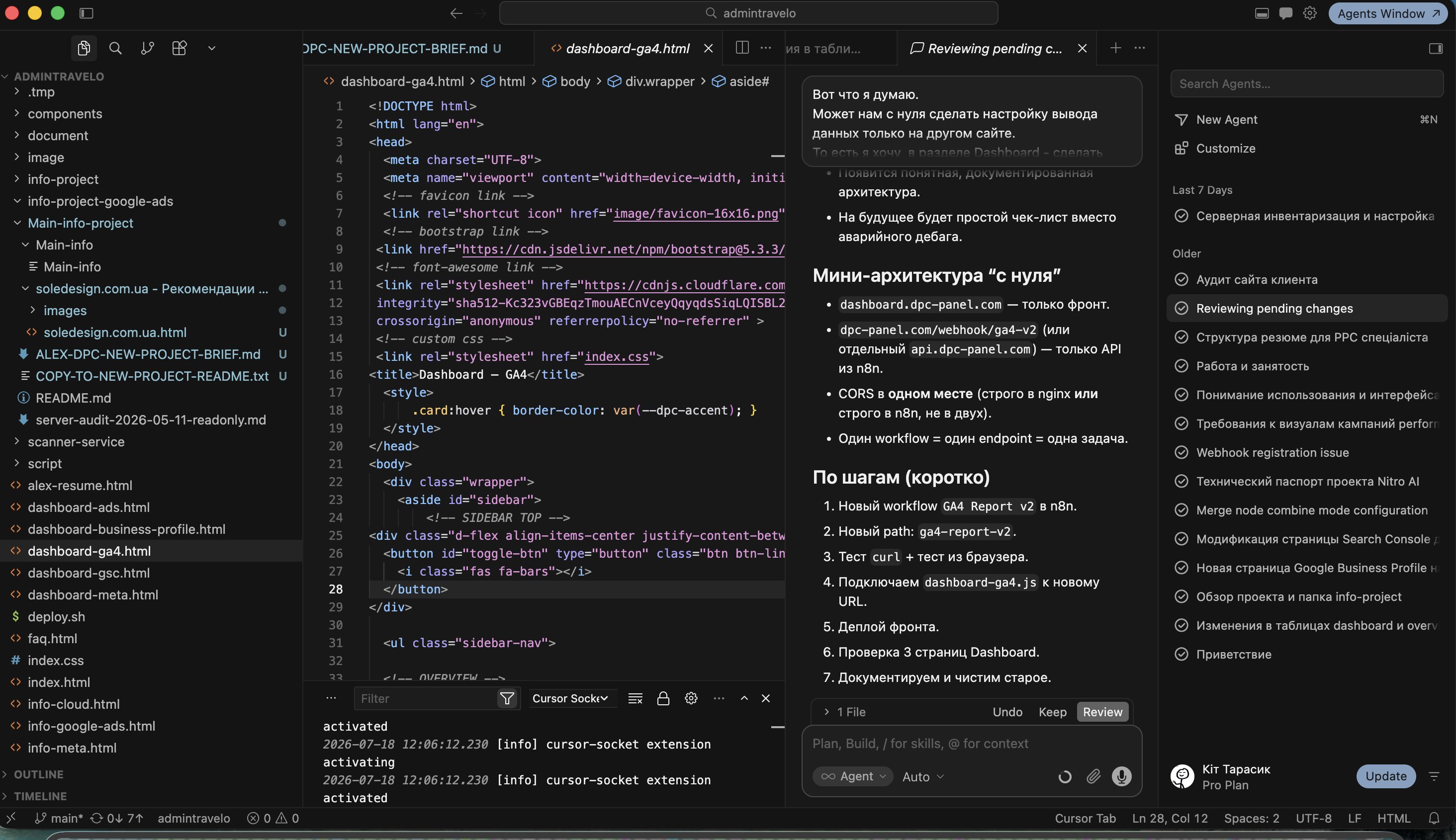The height and width of the screenshot is (840, 1456).
Task: Open filter icon next to Update
Action: 1434,776
